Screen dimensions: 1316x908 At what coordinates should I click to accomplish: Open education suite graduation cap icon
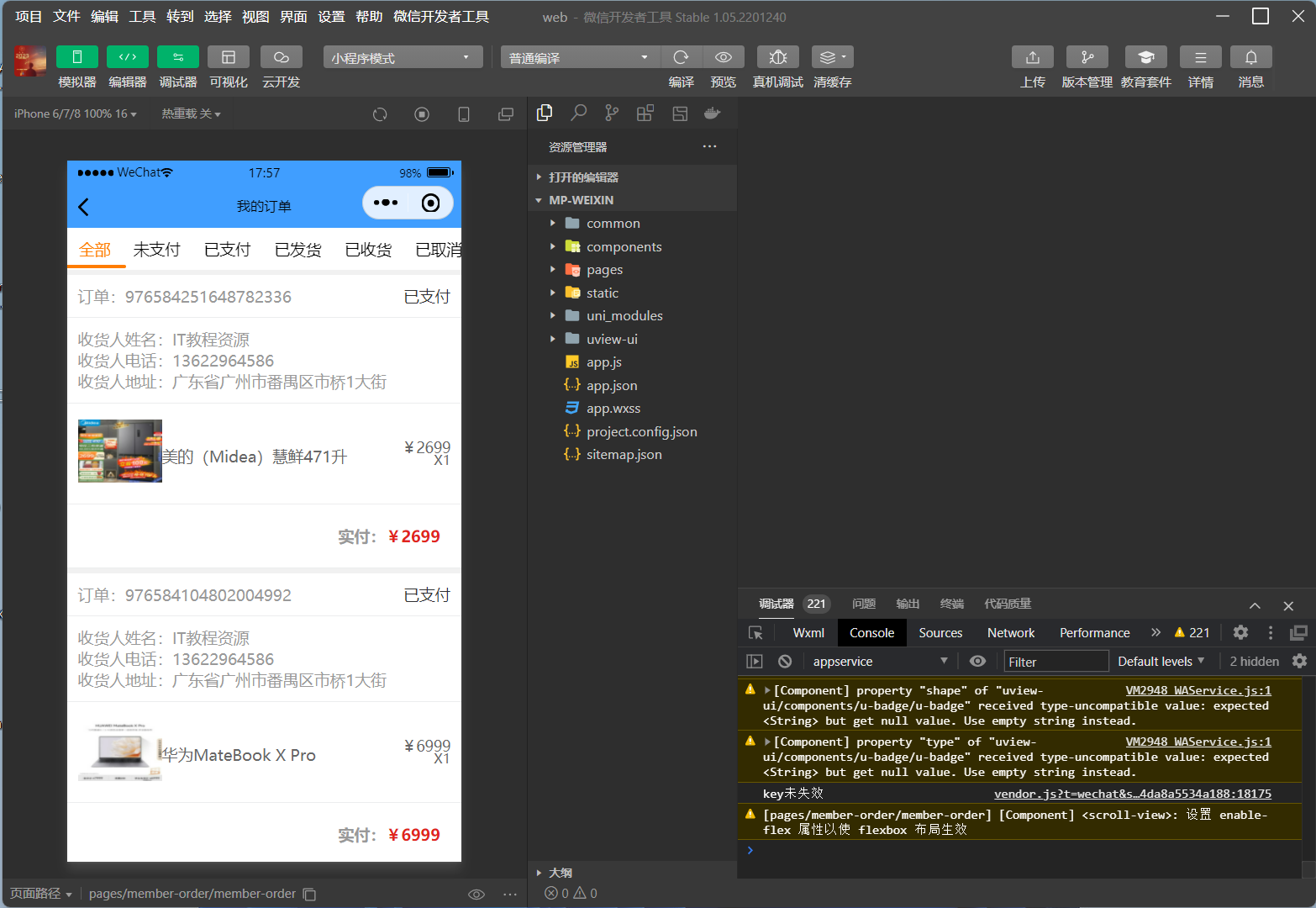tap(1146, 56)
